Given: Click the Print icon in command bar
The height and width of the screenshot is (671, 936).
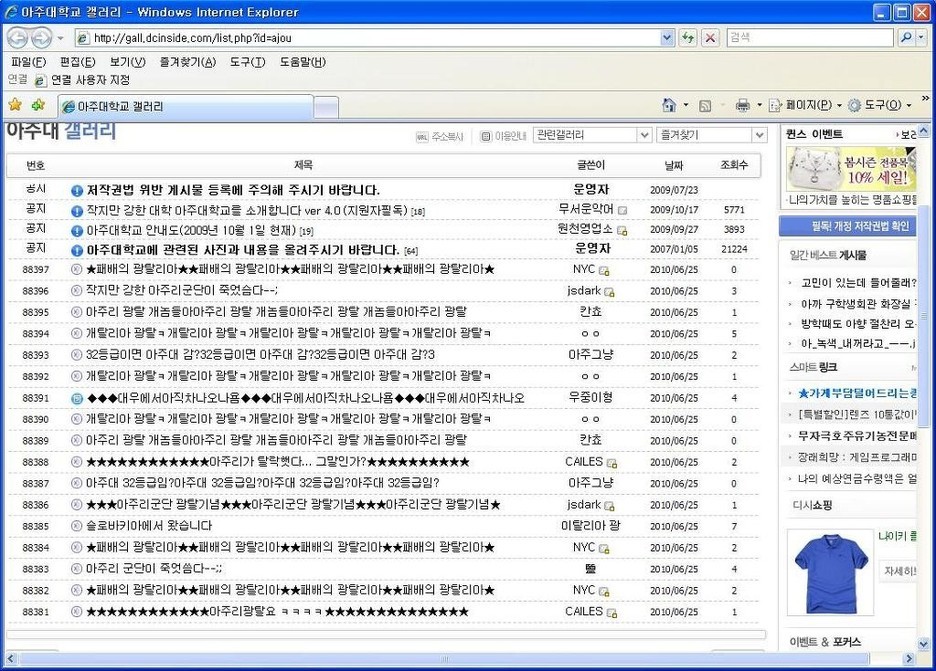Looking at the screenshot, I should pos(743,106).
